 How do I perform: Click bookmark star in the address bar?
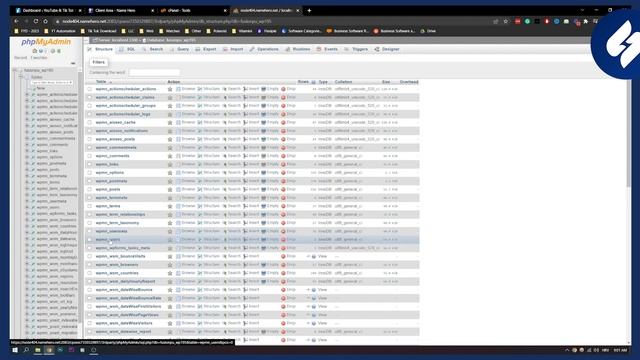pyautogui.click(x=506, y=21)
